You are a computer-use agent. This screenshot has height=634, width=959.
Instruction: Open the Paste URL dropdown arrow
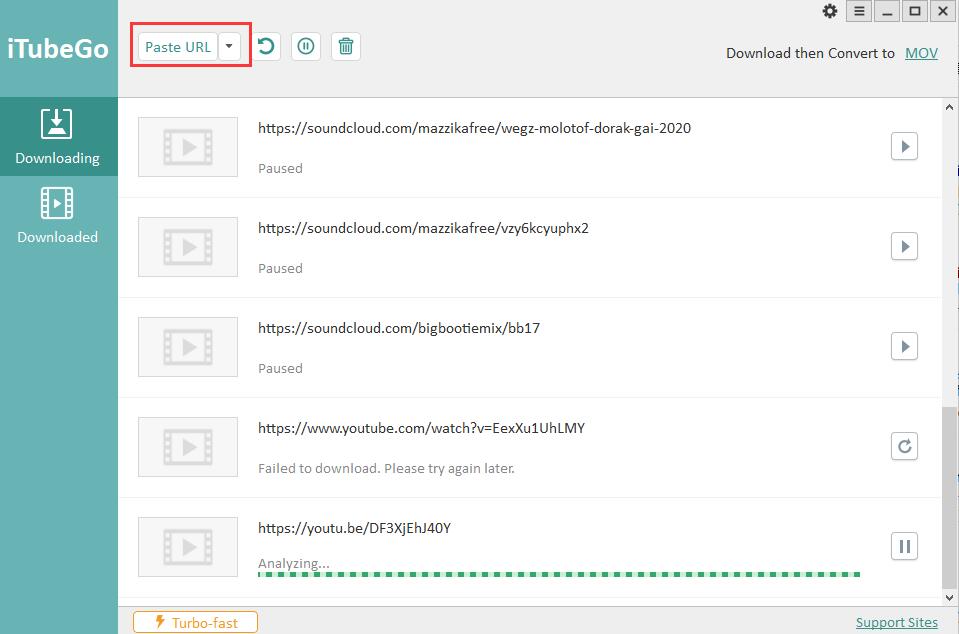pos(229,46)
